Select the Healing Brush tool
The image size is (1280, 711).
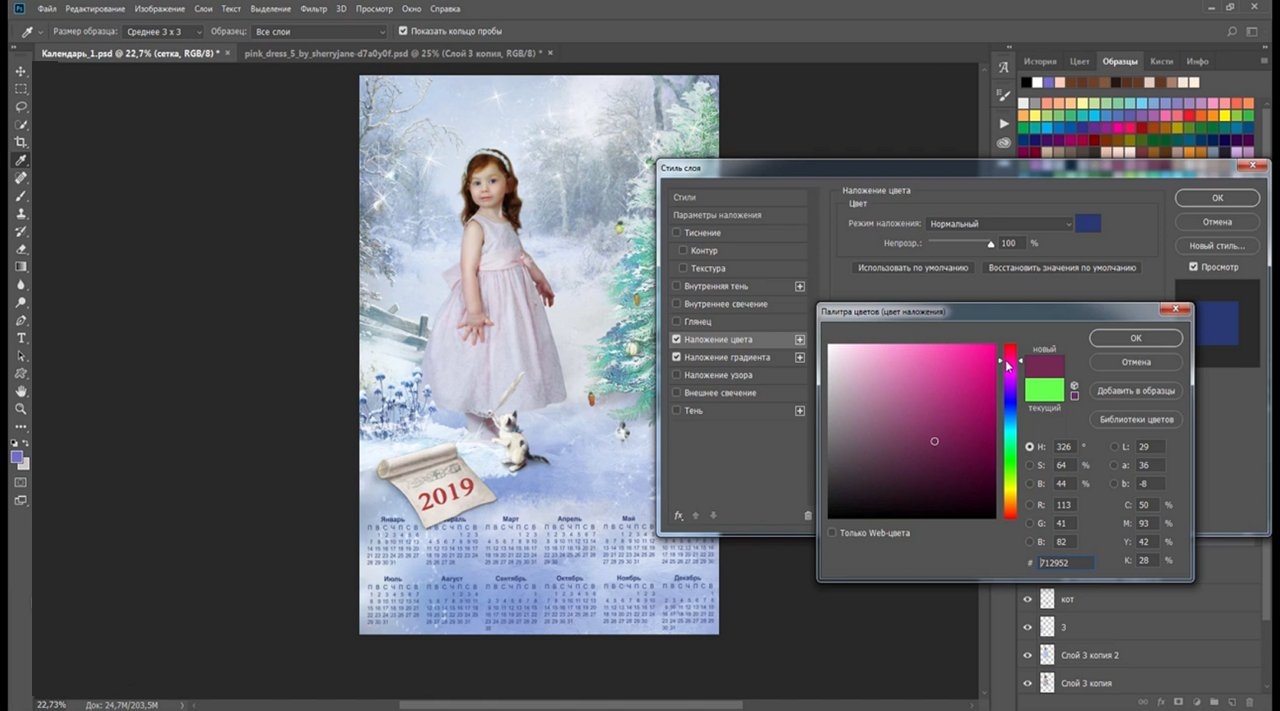[21, 178]
